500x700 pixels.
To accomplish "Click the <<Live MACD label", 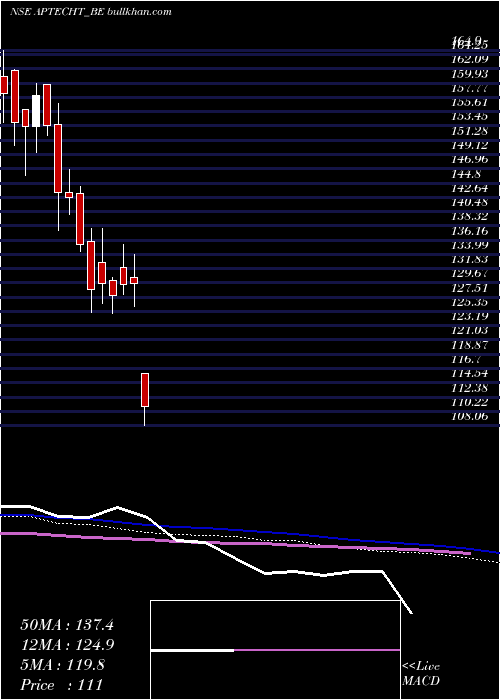I will (421, 674).
